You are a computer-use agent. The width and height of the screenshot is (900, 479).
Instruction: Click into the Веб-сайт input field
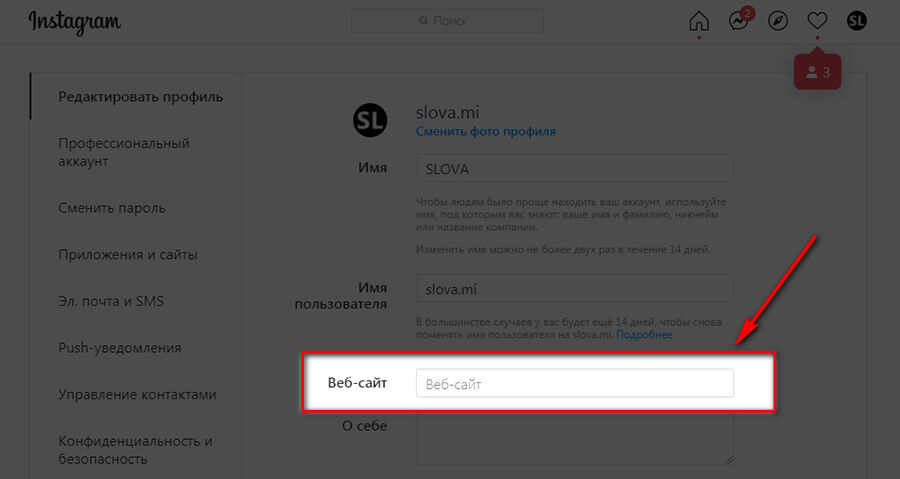tap(574, 383)
